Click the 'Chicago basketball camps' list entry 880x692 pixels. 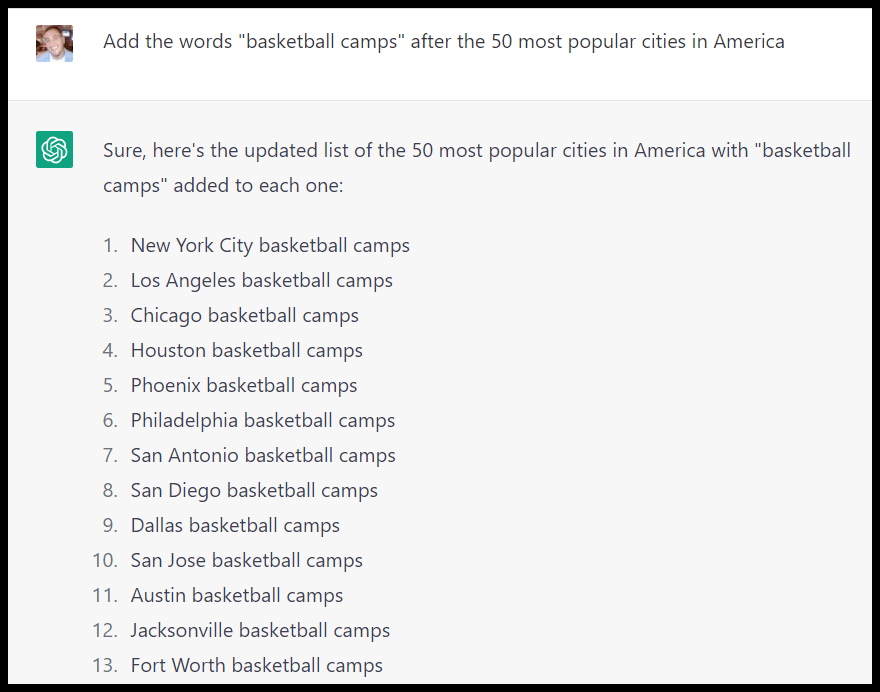pos(244,315)
